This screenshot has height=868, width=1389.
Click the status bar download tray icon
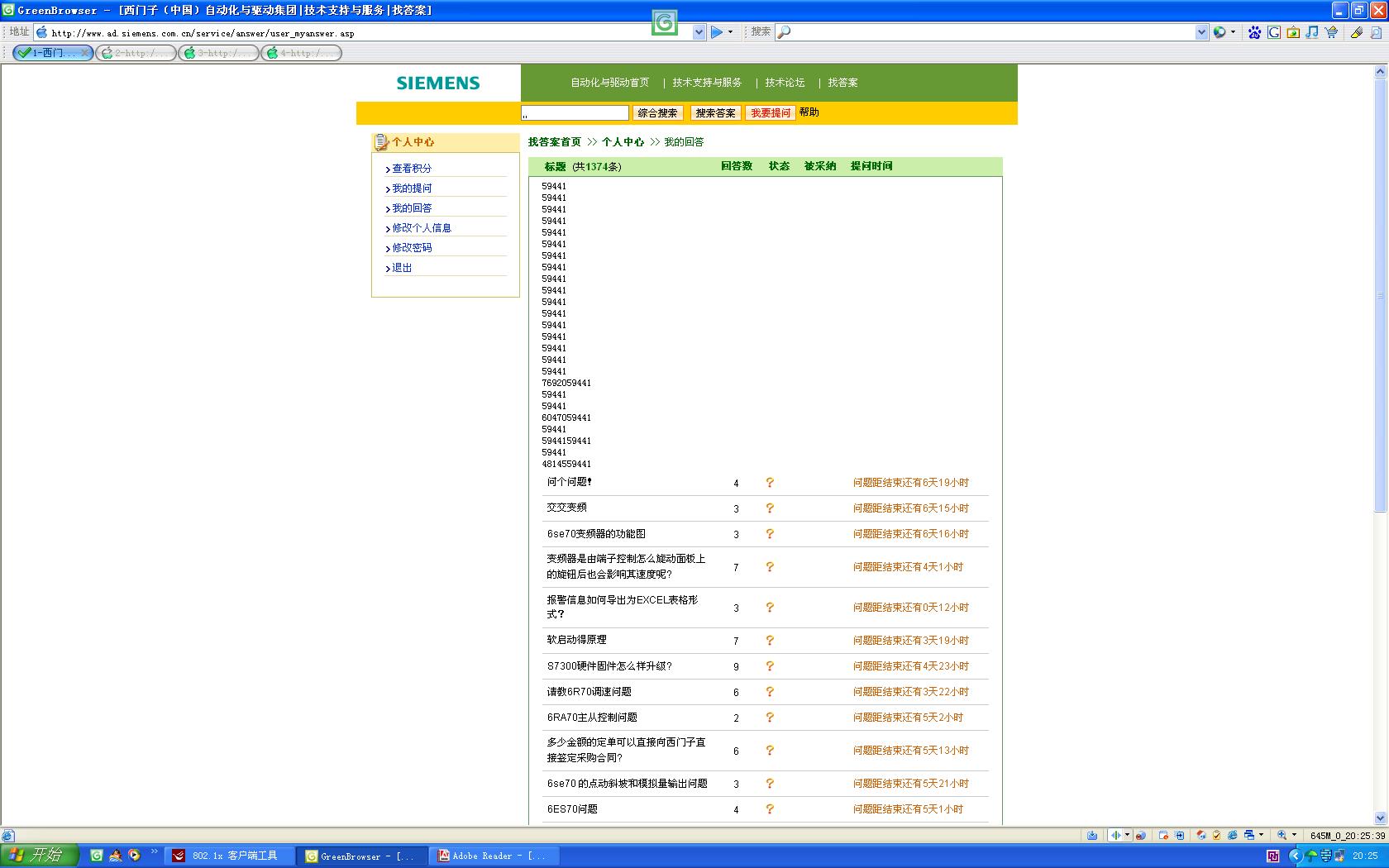pyautogui.click(x=1092, y=835)
